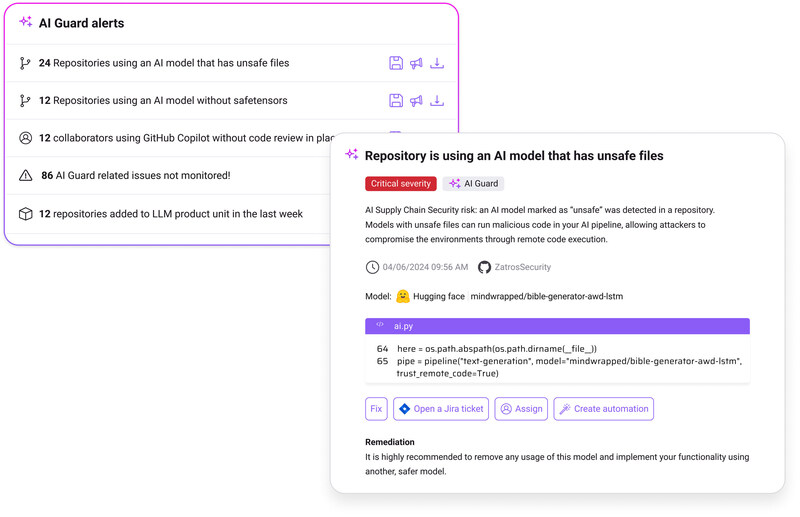Viewport: 800px width, 517px height.
Task: Click save icon on unsafe files alert
Action: pyautogui.click(x=396, y=63)
